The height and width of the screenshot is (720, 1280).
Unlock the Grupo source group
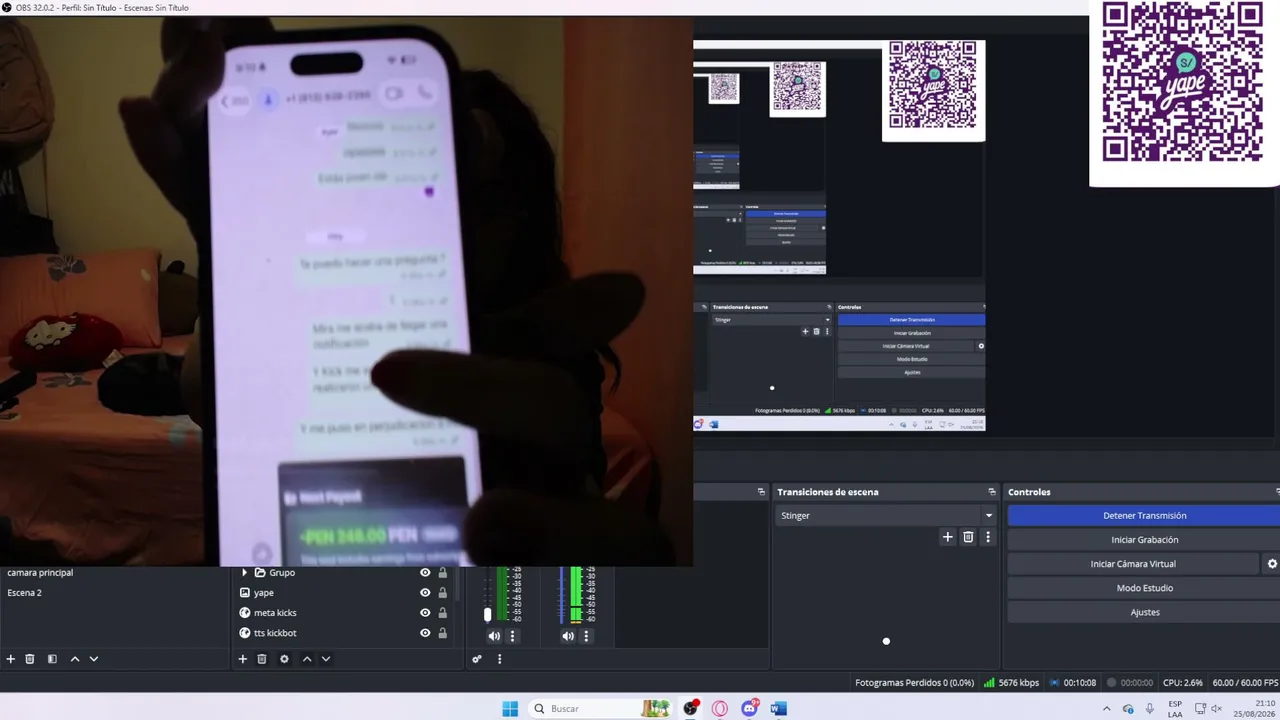tap(443, 573)
